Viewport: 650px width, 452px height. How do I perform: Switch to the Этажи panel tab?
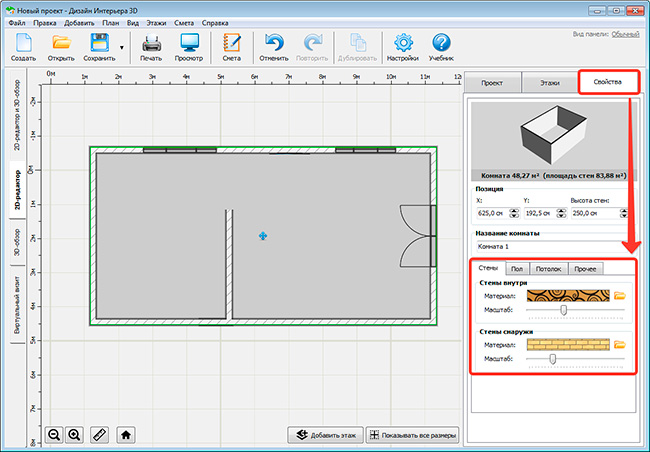(550, 83)
